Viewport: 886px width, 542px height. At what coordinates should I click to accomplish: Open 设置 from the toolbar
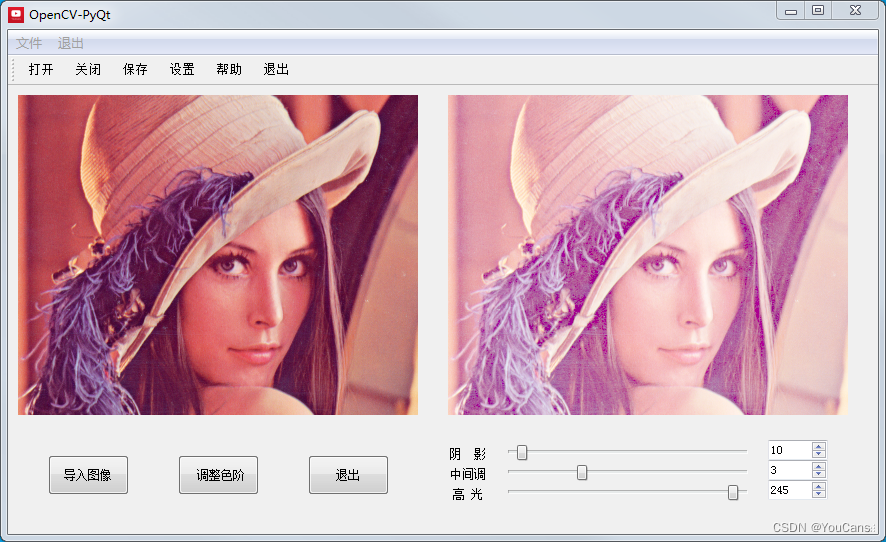[x=182, y=69]
